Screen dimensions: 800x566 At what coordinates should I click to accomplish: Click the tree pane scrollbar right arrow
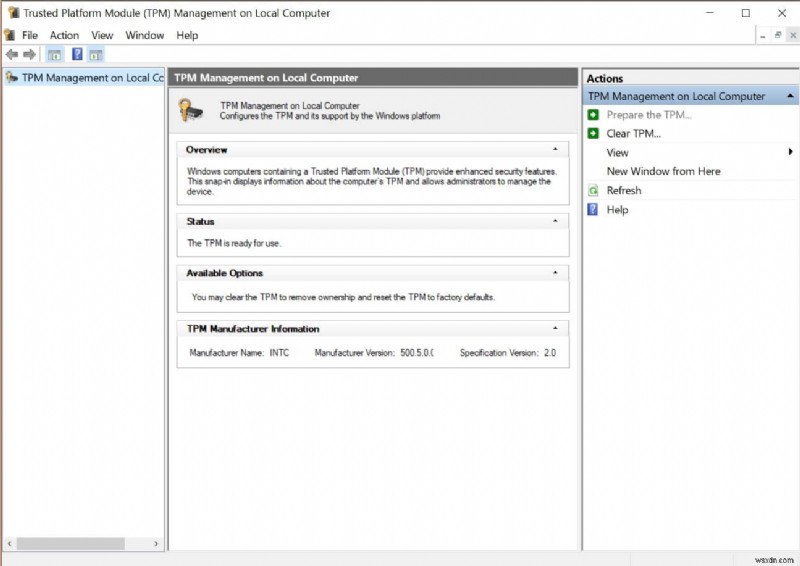(156, 544)
